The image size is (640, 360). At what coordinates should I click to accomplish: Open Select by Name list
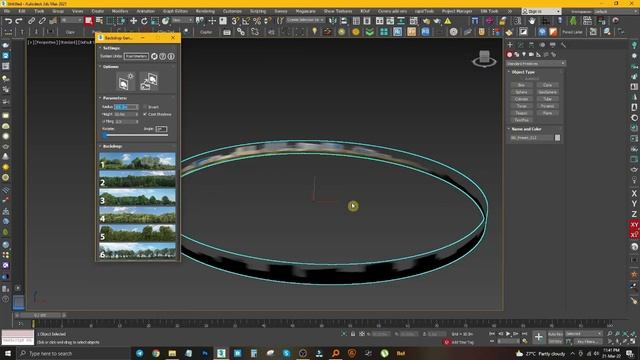tap(99, 21)
